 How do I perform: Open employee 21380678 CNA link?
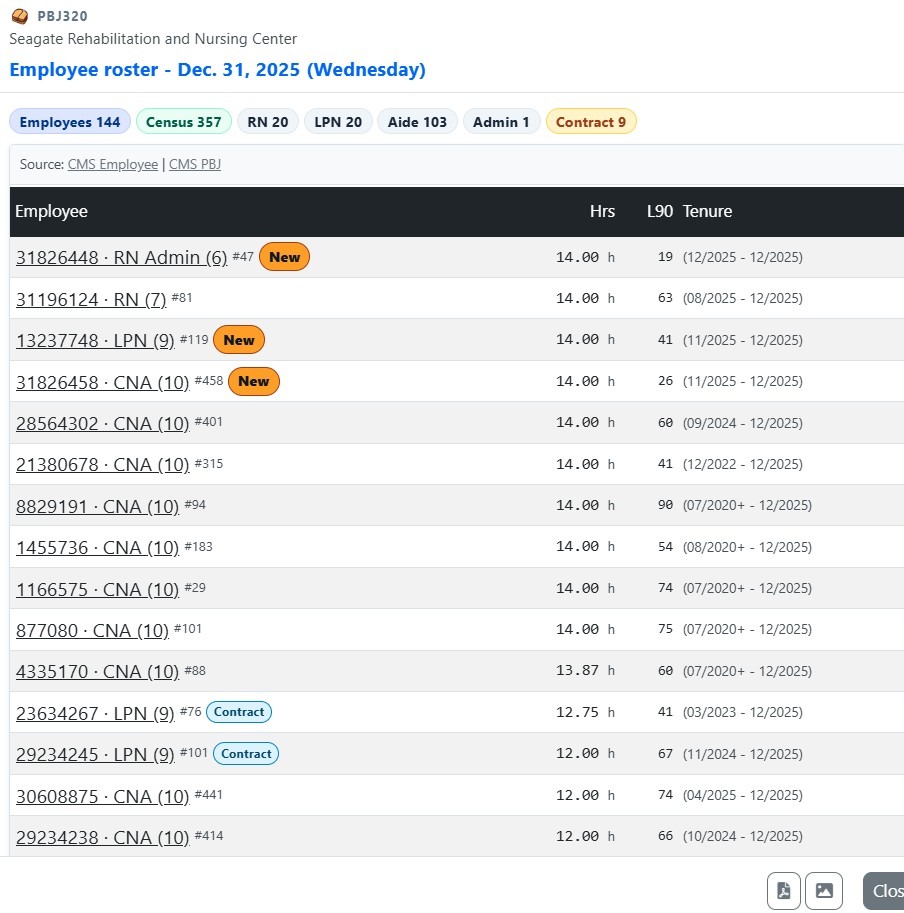pos(102,465)
